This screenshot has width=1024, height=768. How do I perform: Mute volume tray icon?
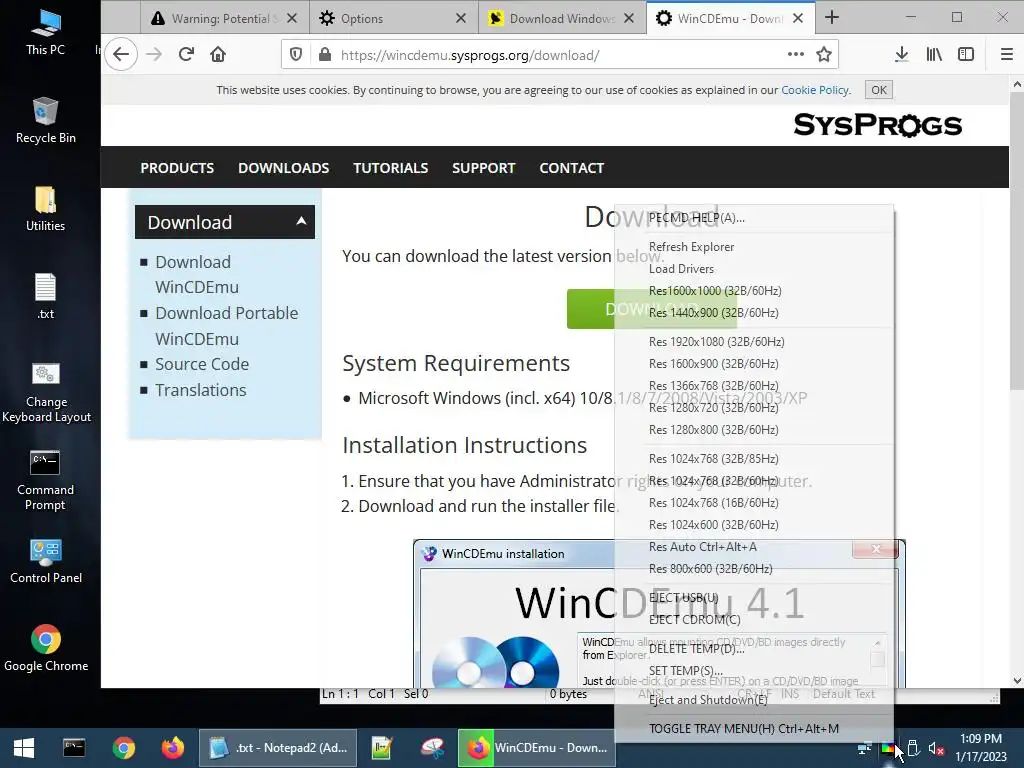click(936, 748)
